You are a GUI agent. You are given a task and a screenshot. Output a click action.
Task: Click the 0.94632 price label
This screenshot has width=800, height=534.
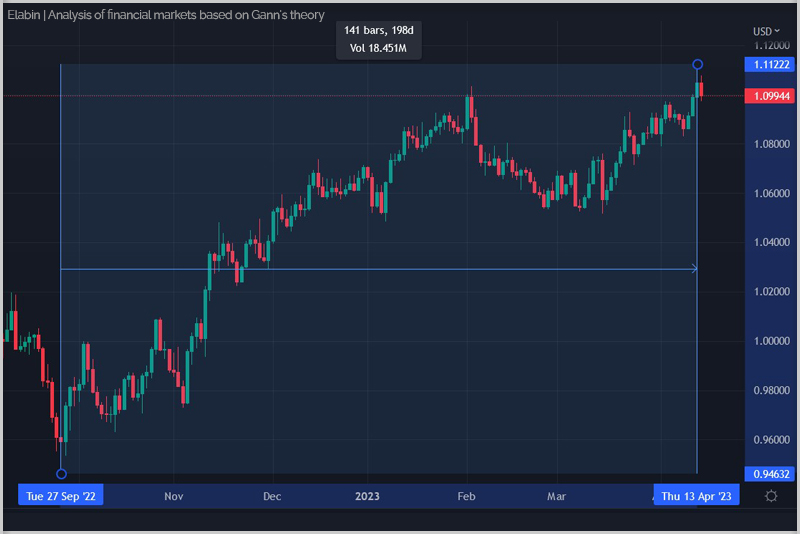click(x=770, y=474)
